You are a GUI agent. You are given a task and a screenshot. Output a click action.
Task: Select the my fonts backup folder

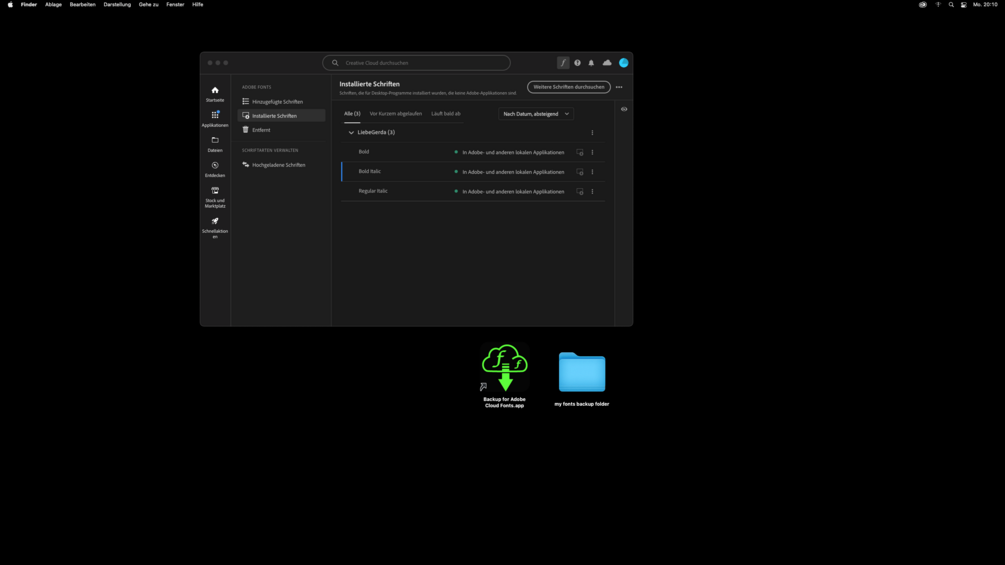[x=581, y=372]
